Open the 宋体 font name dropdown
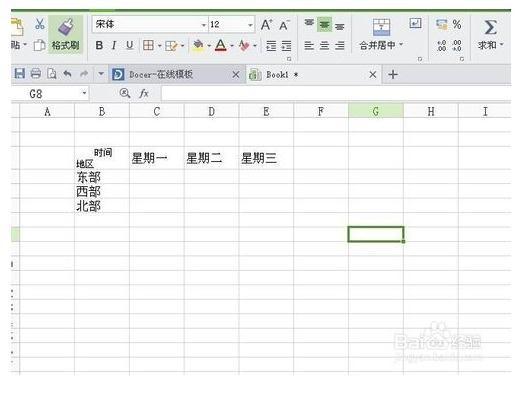Screen dimensions: 528x394 (x=203, y=25)
